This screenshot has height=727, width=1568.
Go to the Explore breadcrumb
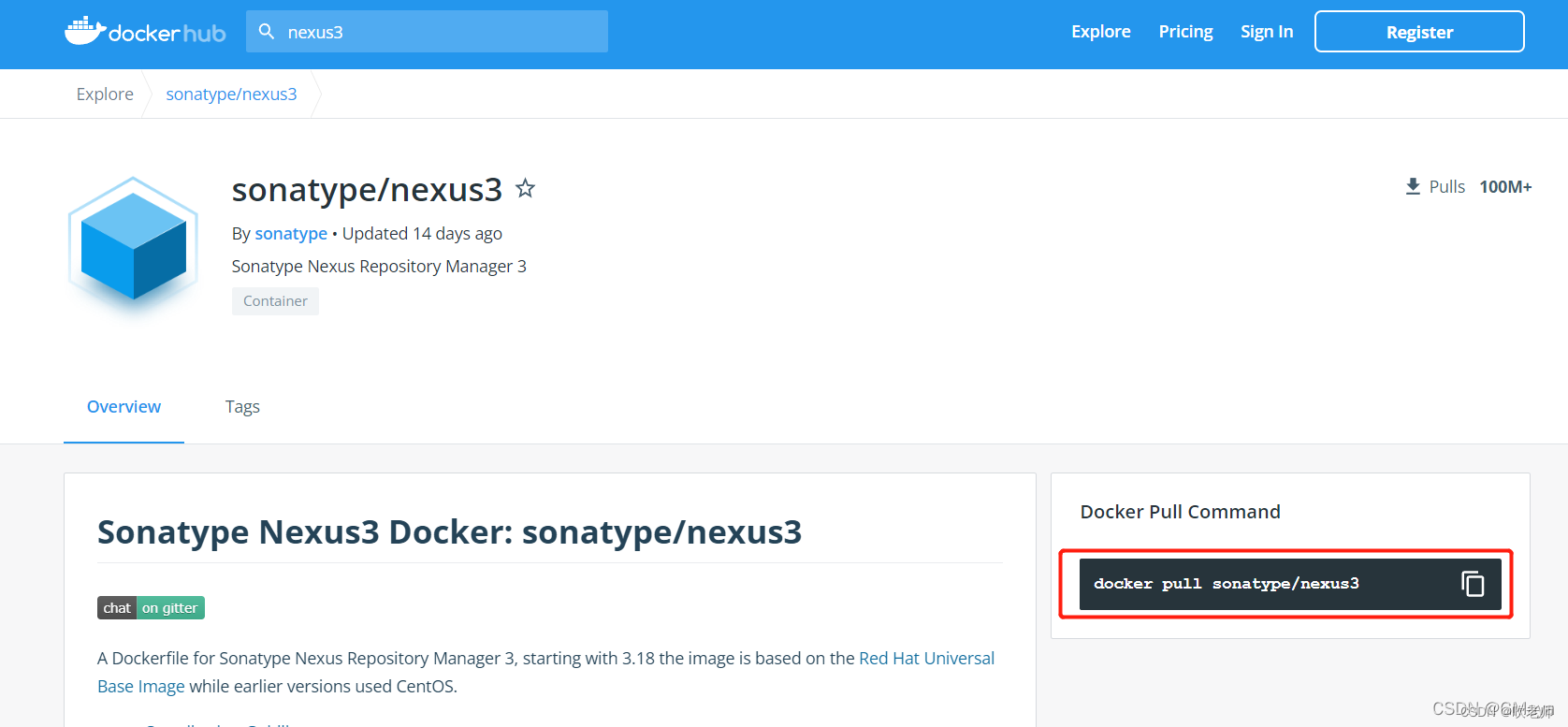click(x=105, y=94)
